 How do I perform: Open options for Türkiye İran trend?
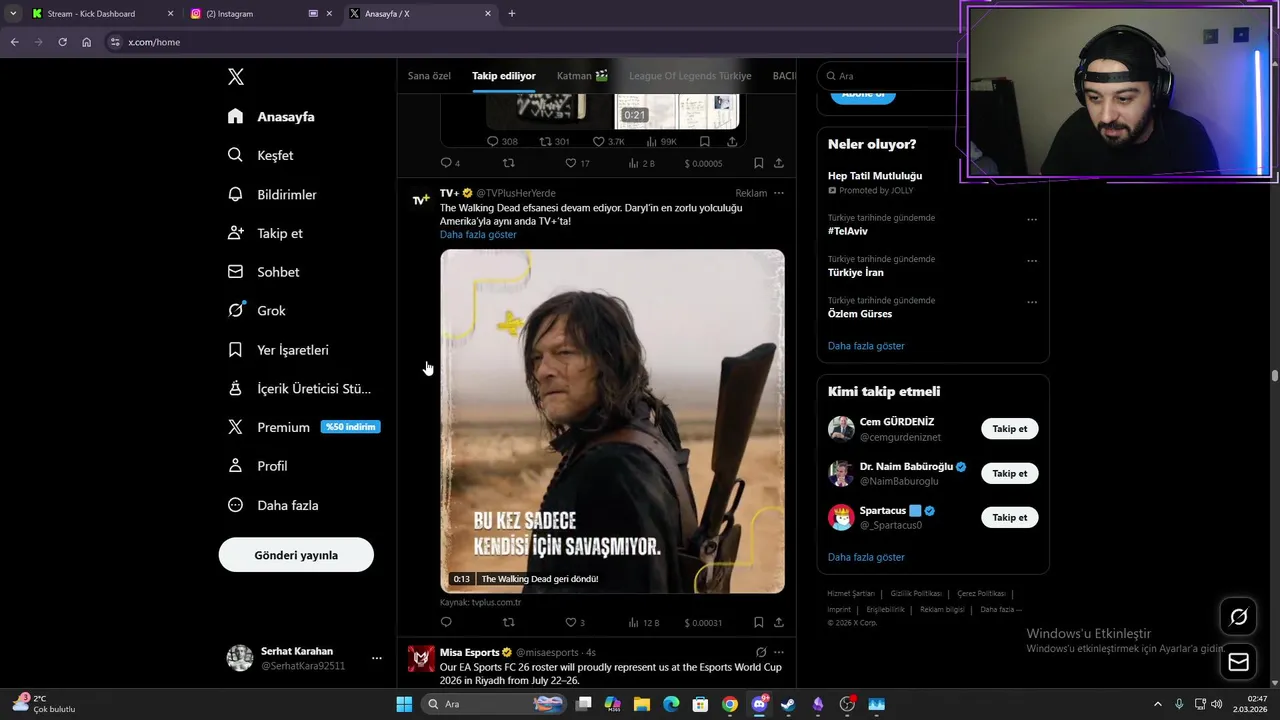click(x=1032, y=260)
